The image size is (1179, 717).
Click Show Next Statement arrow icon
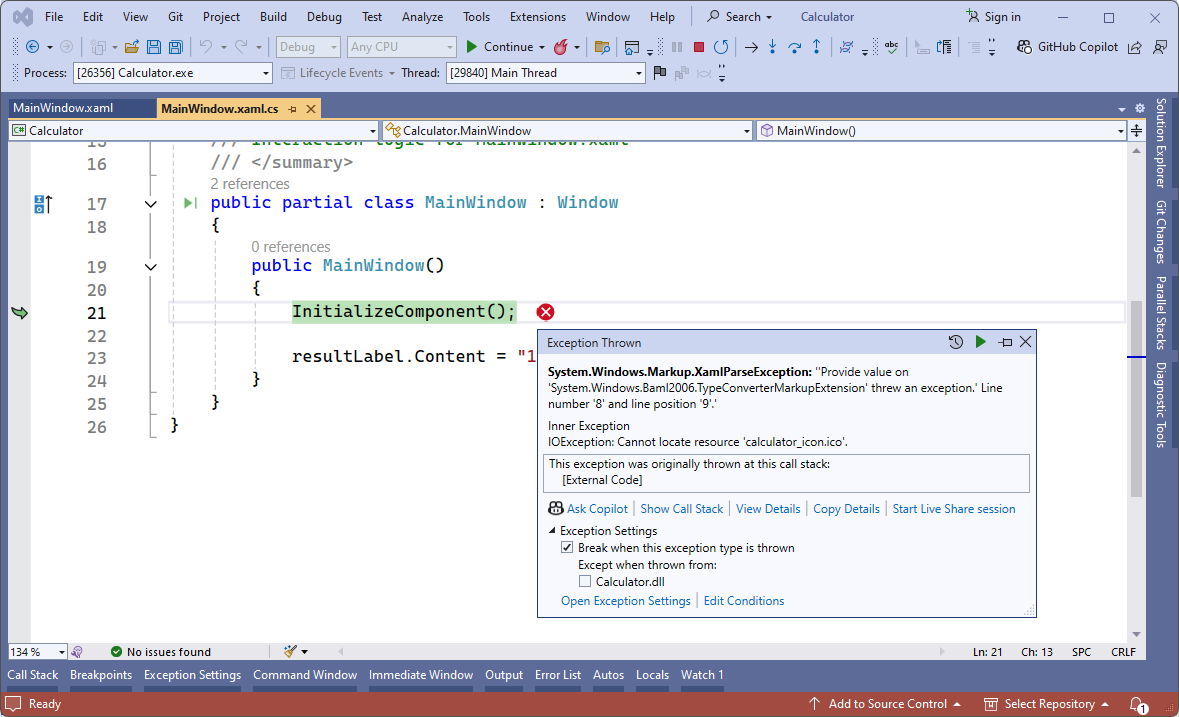751,47
